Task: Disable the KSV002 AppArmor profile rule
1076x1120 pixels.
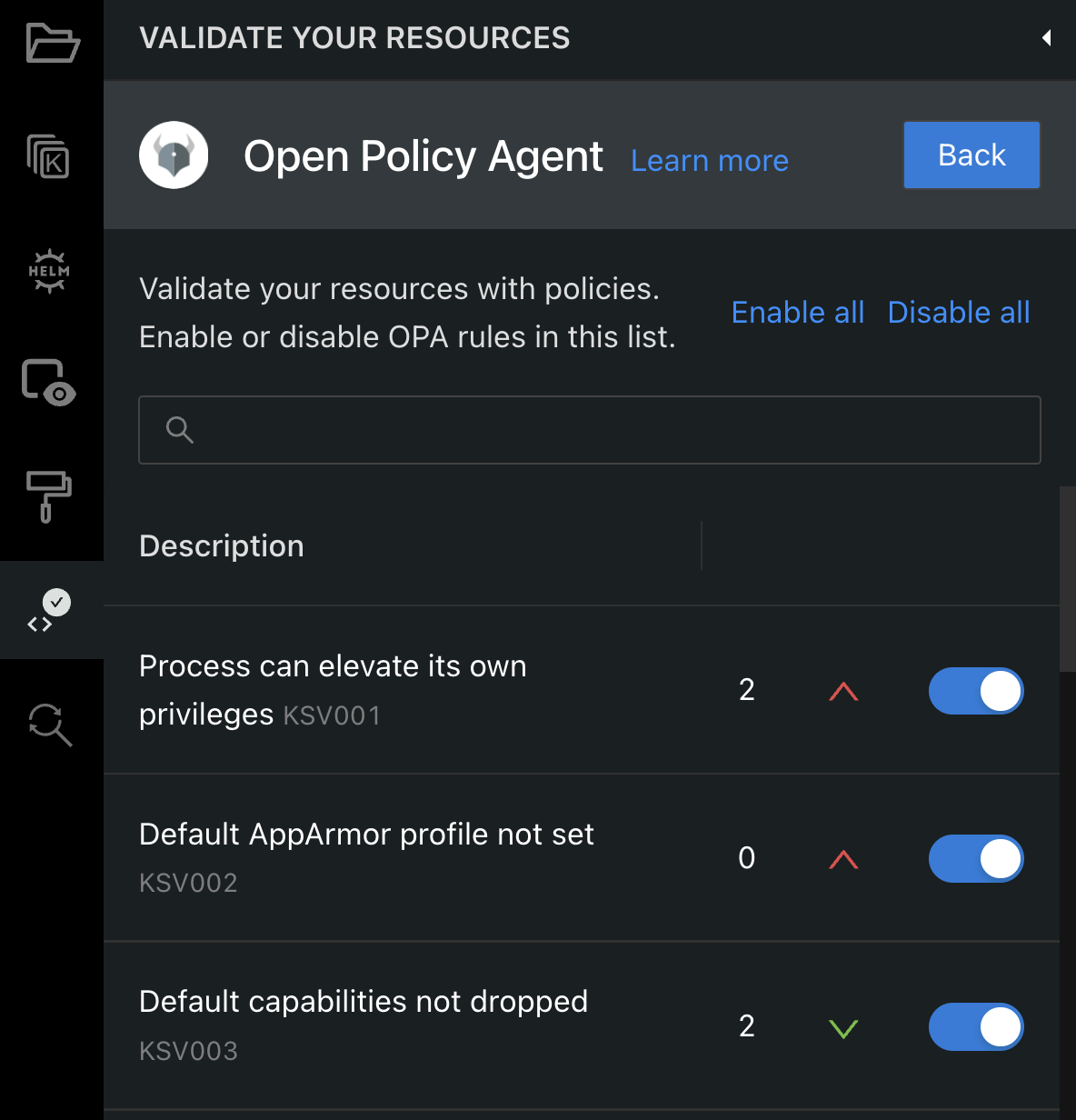Action: pyautogui.click(x=976, y=859)
